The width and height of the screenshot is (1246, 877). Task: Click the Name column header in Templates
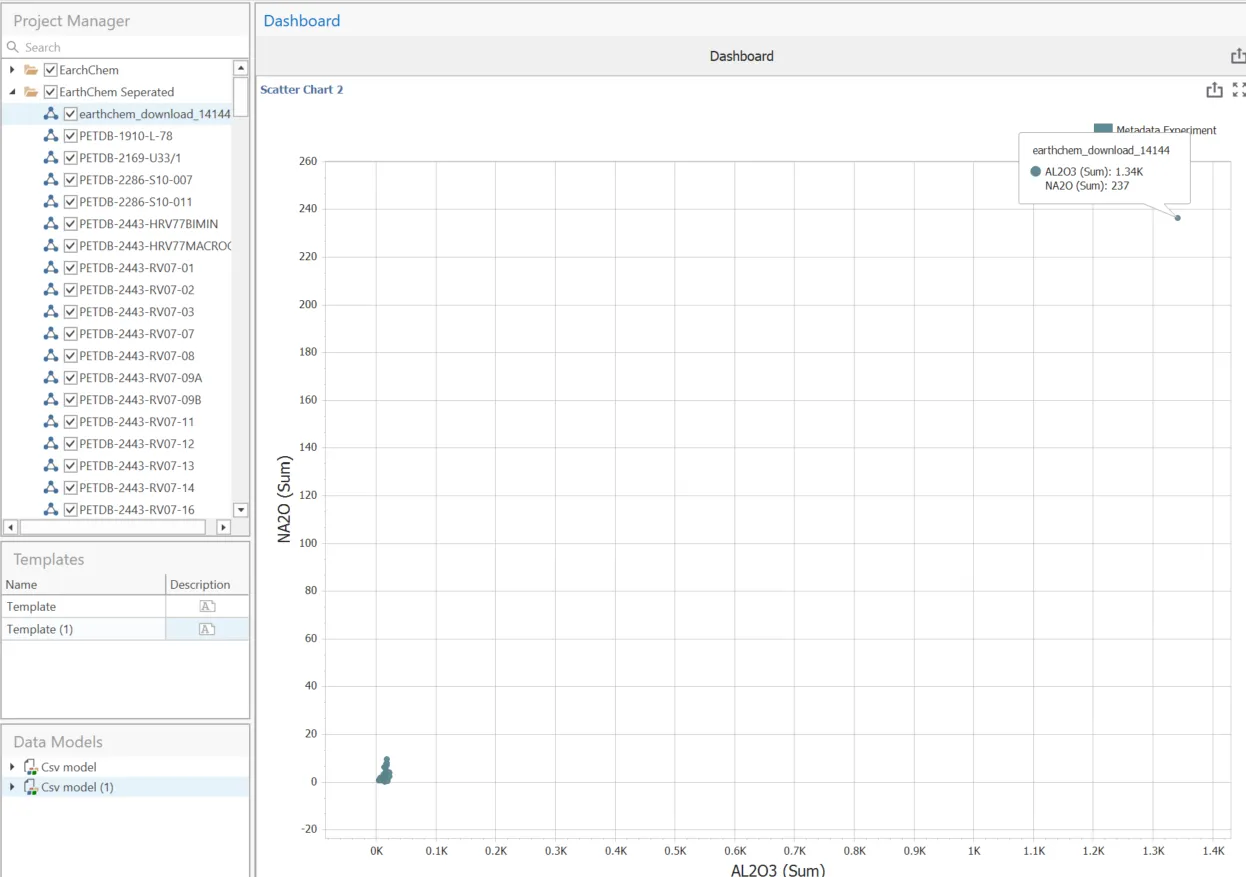tap(83, 585)
